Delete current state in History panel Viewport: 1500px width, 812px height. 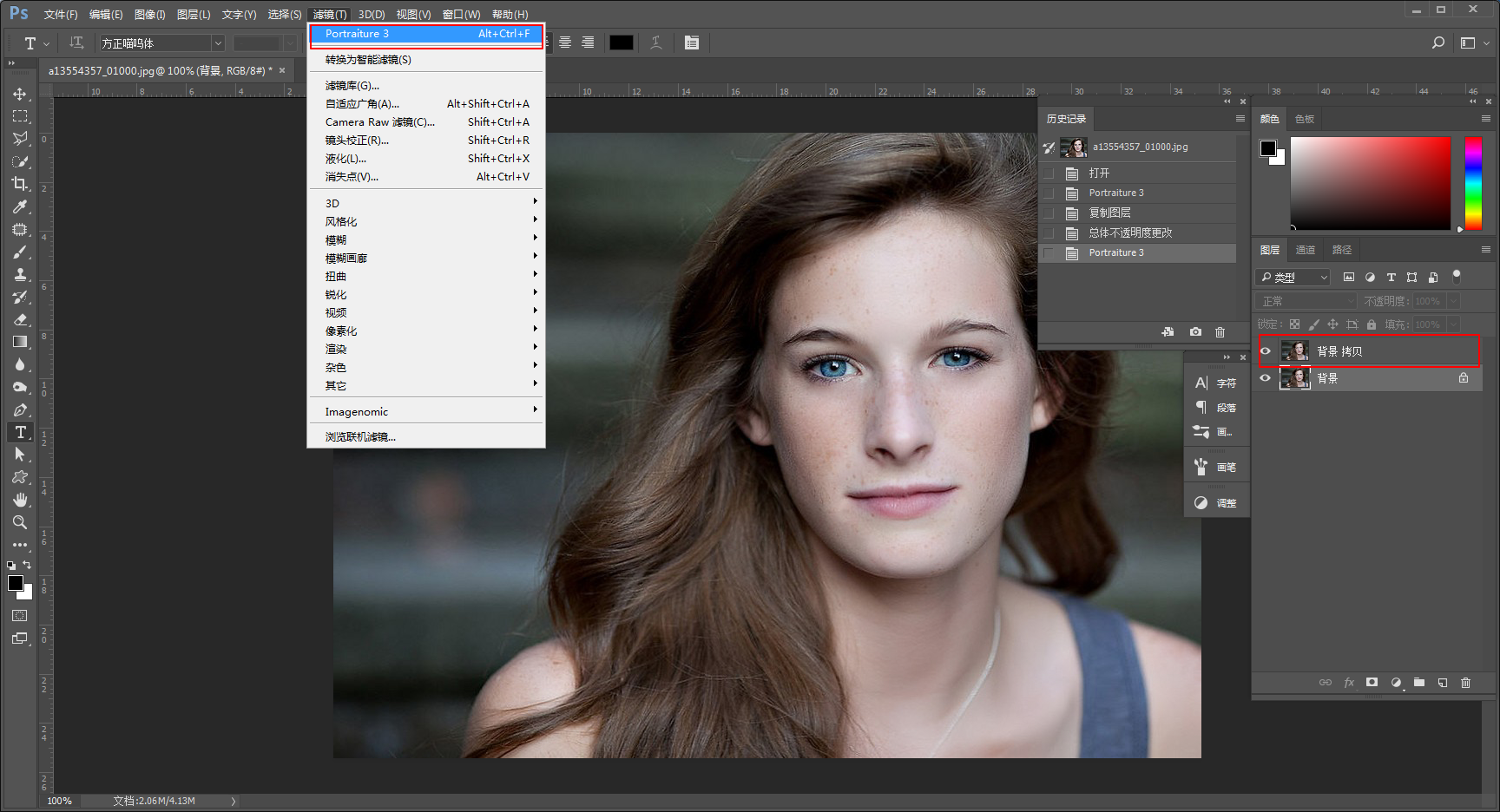coord(1220,331)
